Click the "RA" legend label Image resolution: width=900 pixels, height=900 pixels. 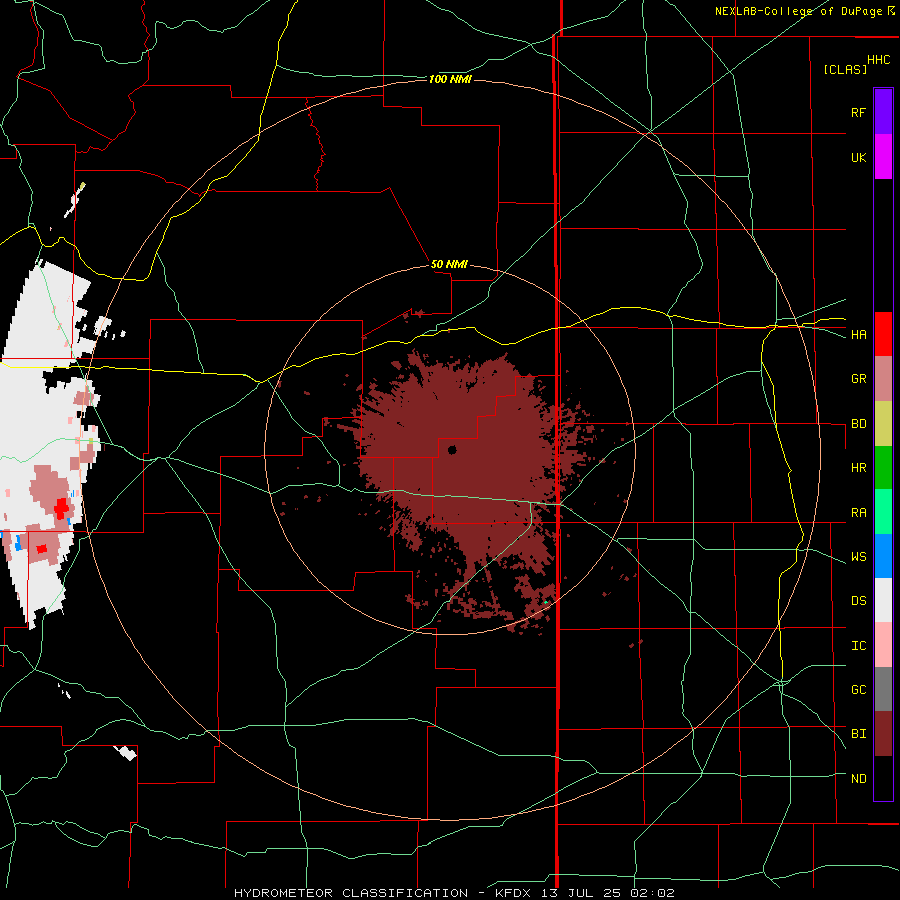pyautogui.click(x=858, y=513)
